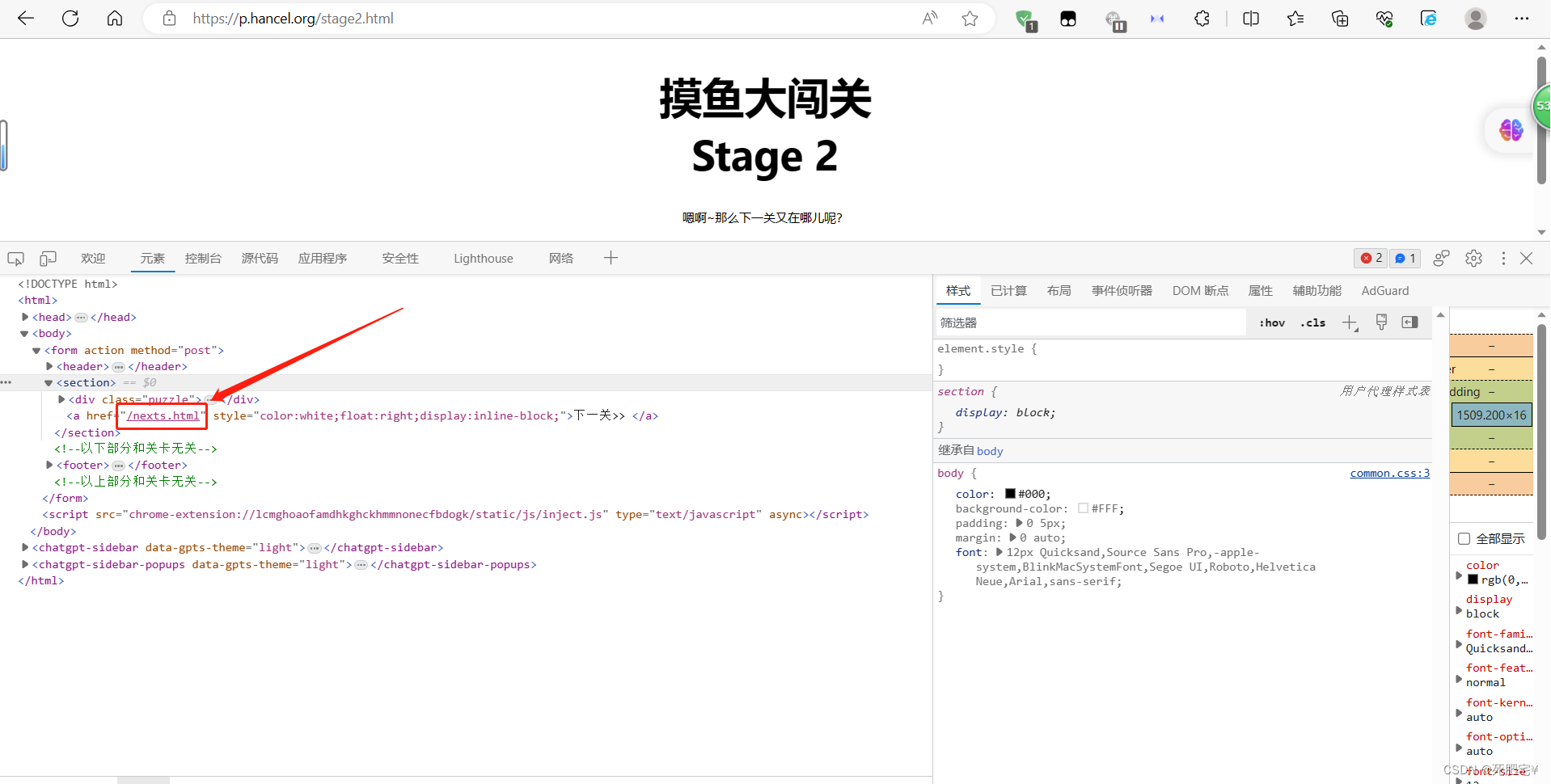Image resolution: width=1551 pixels, height=784 pixels.
Task: Open the green shield extension
Action: pyautogui.click(x=1026, y=19)
